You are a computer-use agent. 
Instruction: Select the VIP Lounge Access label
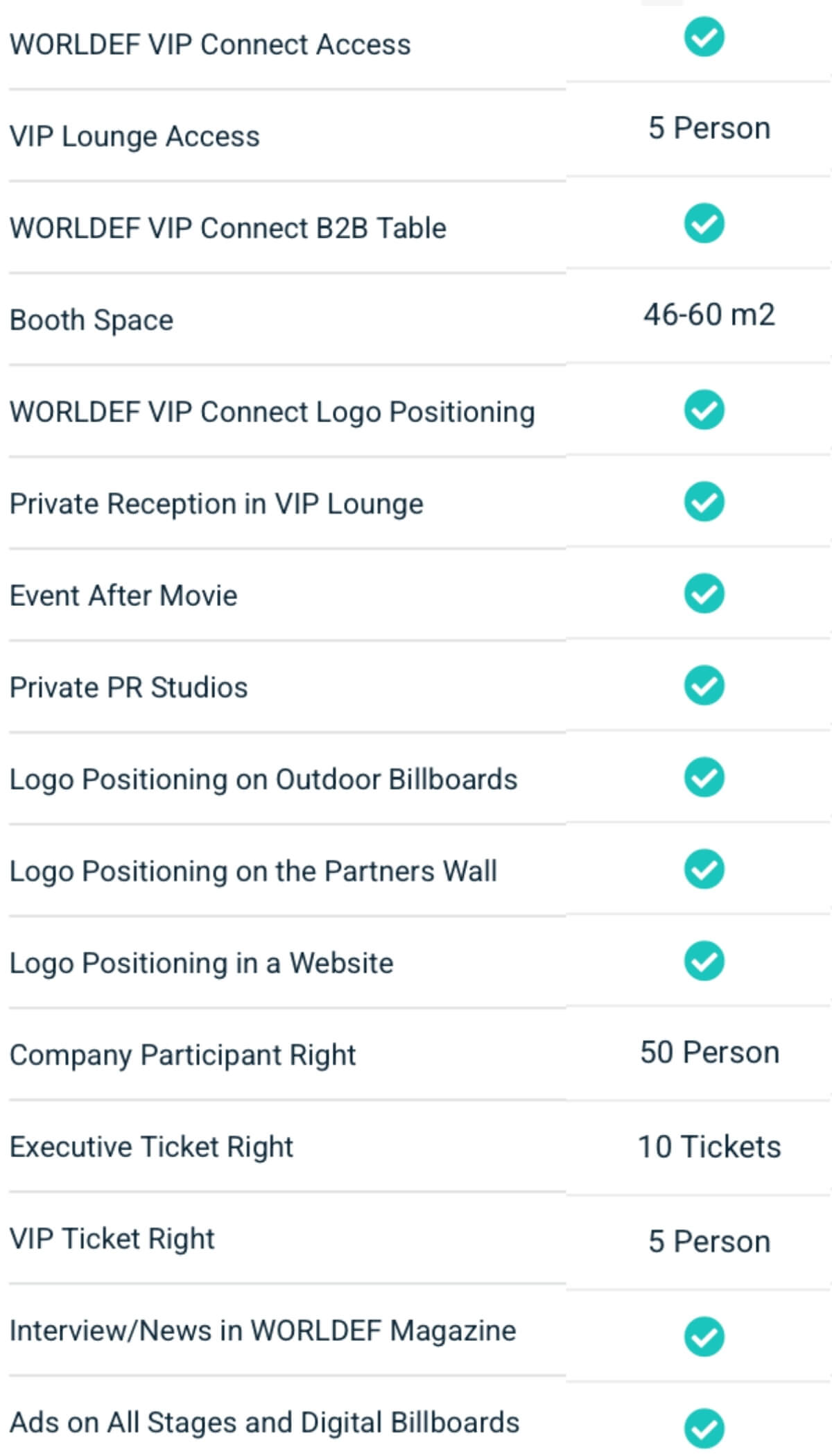pyautogui.click(x=135, y=137)
